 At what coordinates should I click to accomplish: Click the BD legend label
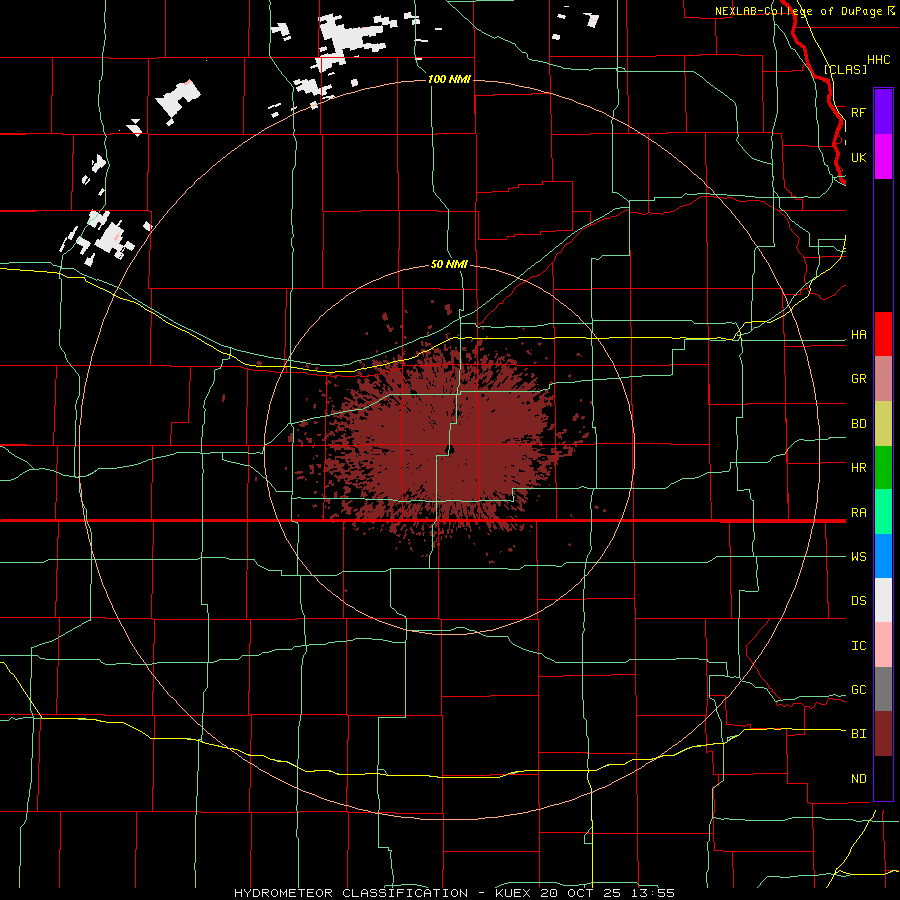[858, 424]
